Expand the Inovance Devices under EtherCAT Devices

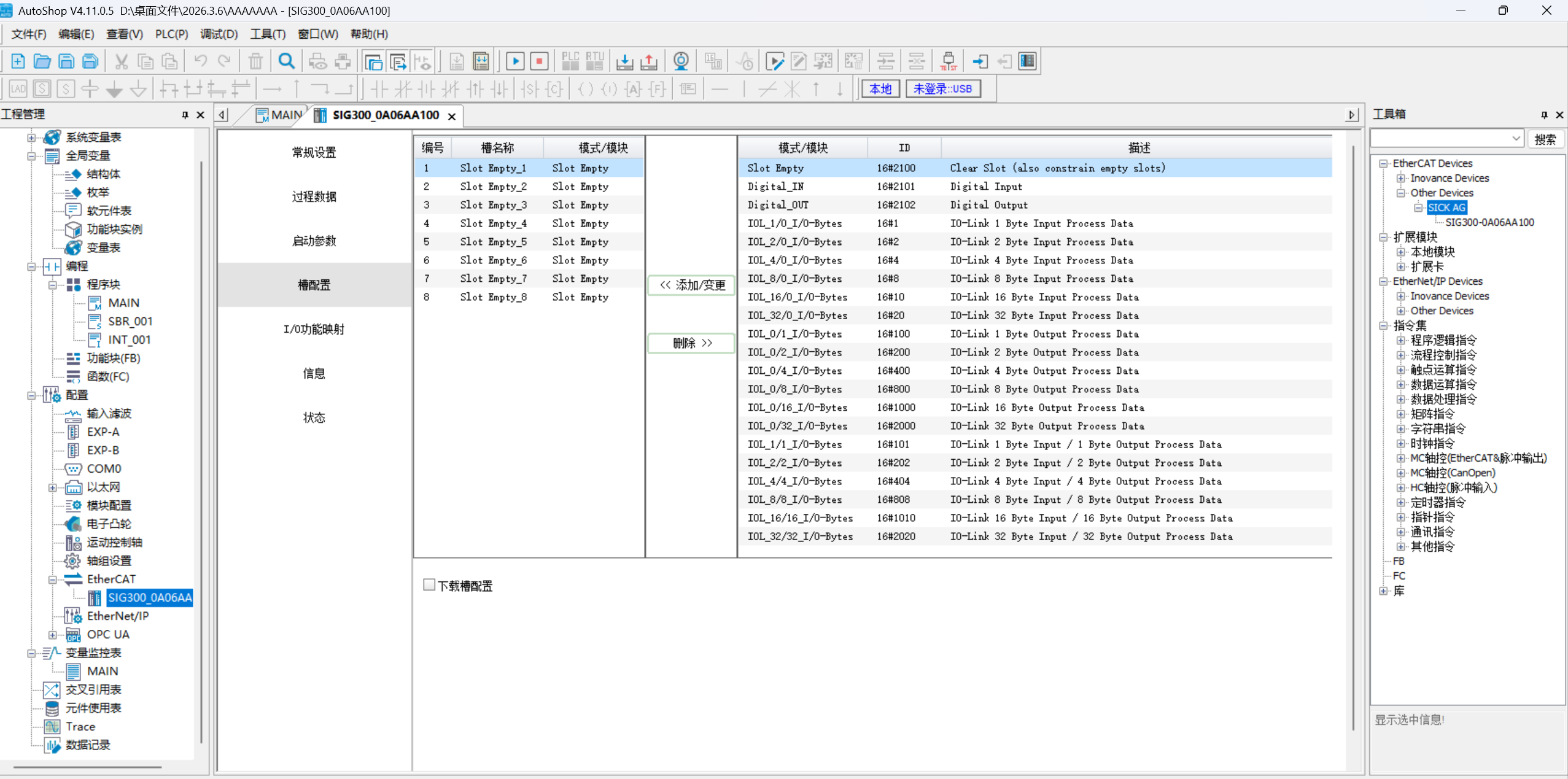click(1400, 178)
